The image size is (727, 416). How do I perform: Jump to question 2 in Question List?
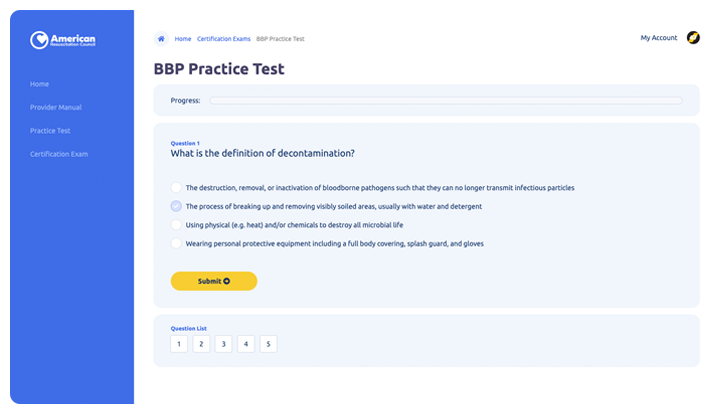coord(201,344)
